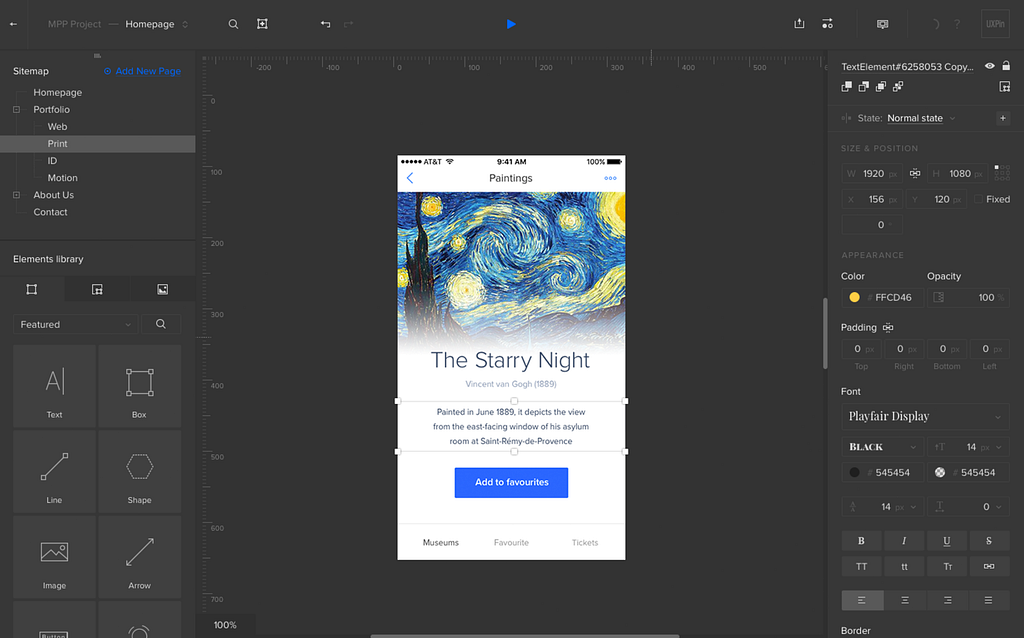The image size is (1024, 638).
Task: Add a new state with plus button
Action: click(x=1003, y=118)
